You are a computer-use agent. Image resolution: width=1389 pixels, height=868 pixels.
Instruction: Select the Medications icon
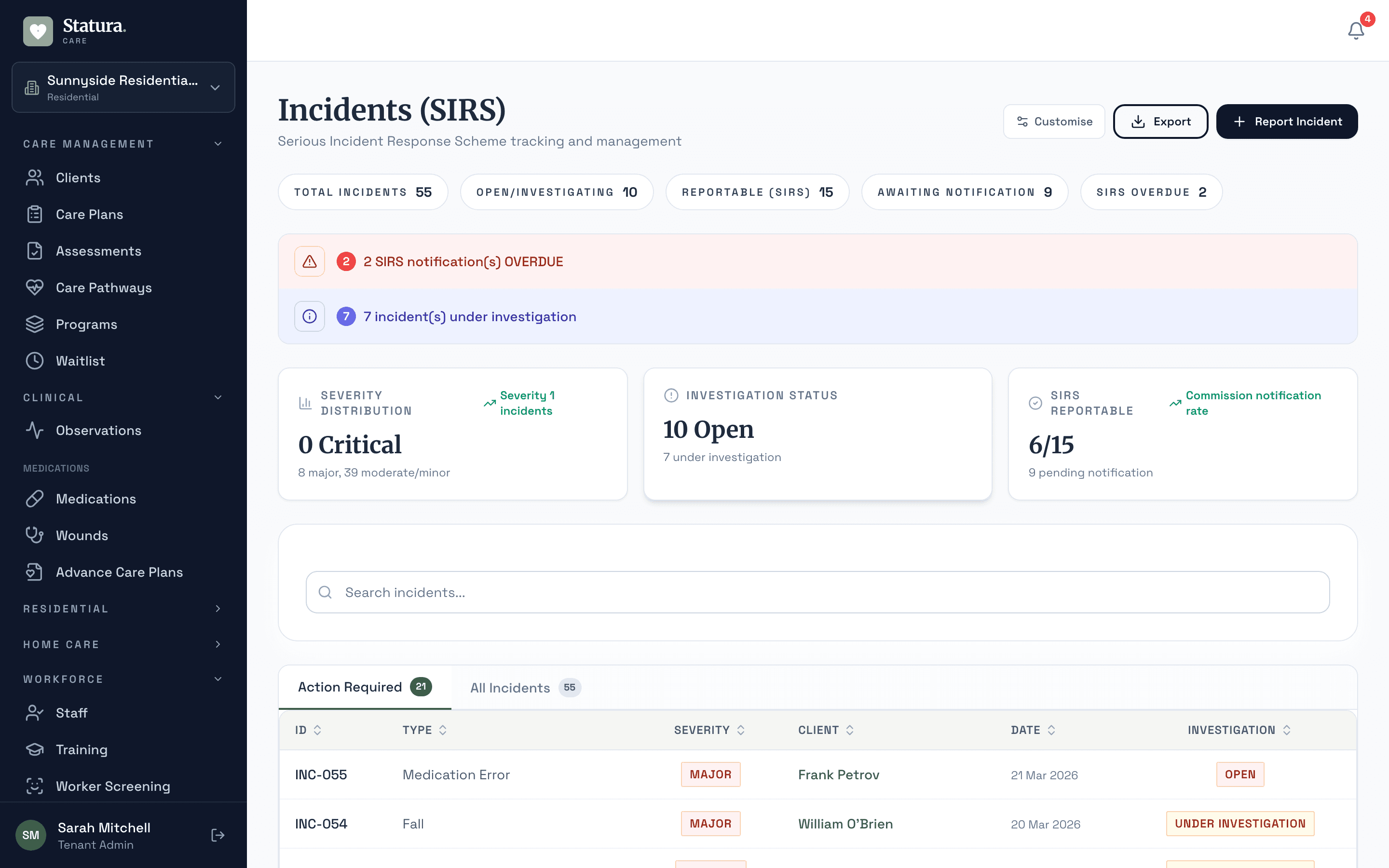pyautogui.click(x=34, y=499)
